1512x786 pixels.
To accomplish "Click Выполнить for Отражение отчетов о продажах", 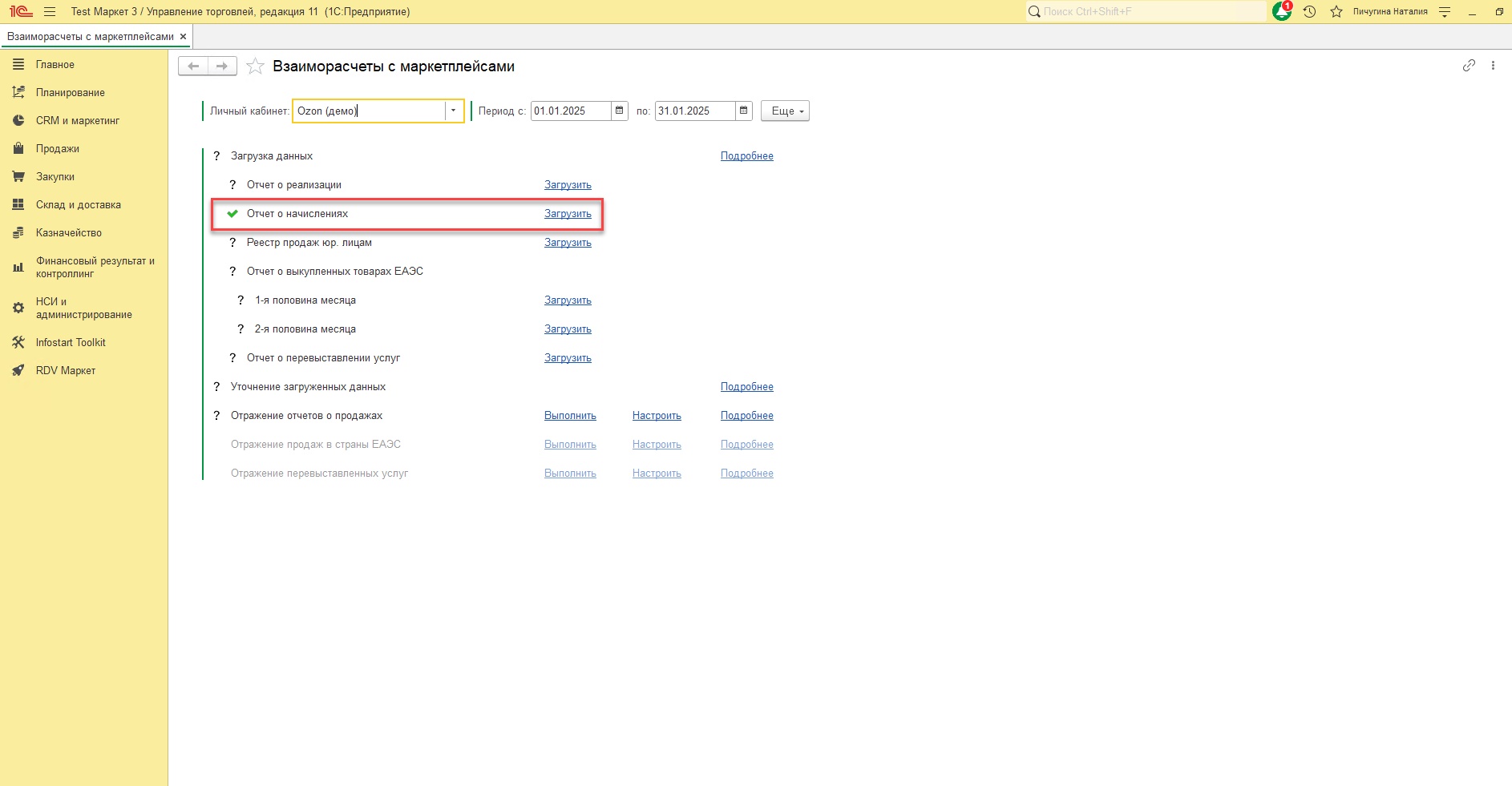I will click(570, 416).
